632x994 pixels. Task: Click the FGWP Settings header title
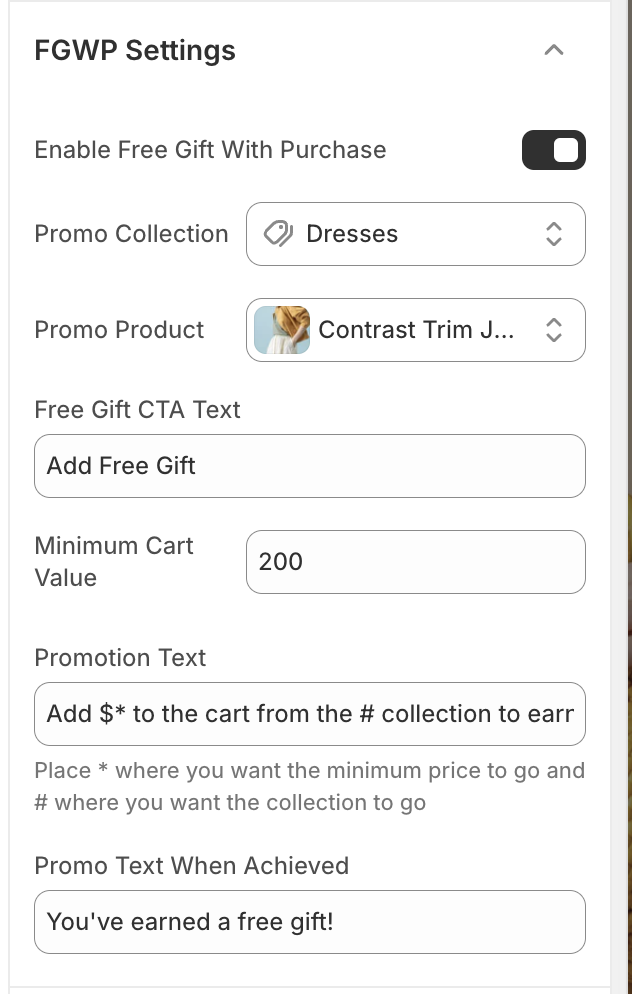(135, 51)
